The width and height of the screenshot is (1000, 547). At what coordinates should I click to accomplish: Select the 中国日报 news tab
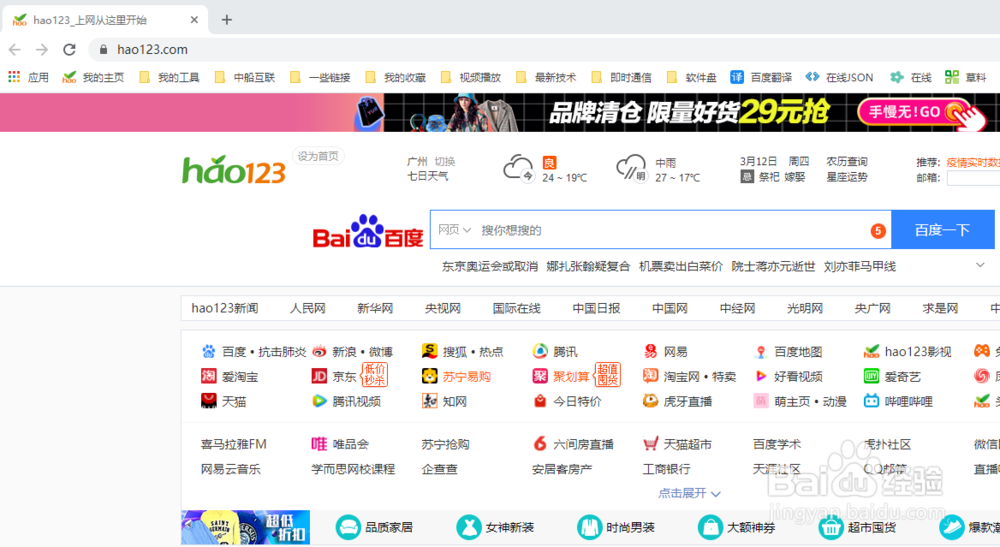(x=596, y=308)
